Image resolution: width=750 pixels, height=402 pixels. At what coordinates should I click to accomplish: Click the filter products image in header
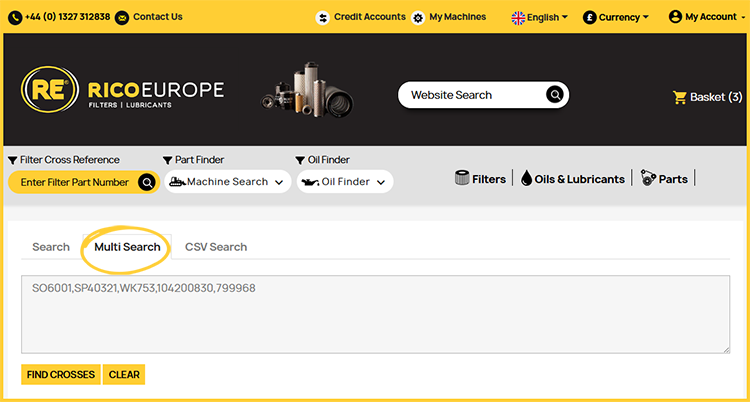click(307, 89)
